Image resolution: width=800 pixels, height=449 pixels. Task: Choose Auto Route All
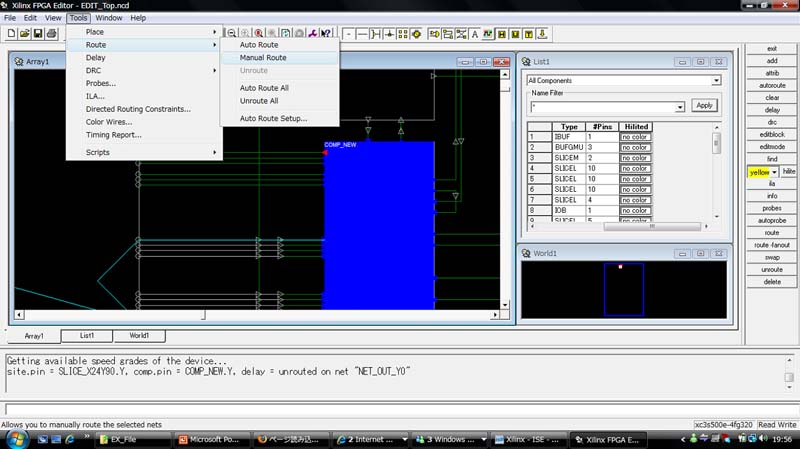point(264,88)
